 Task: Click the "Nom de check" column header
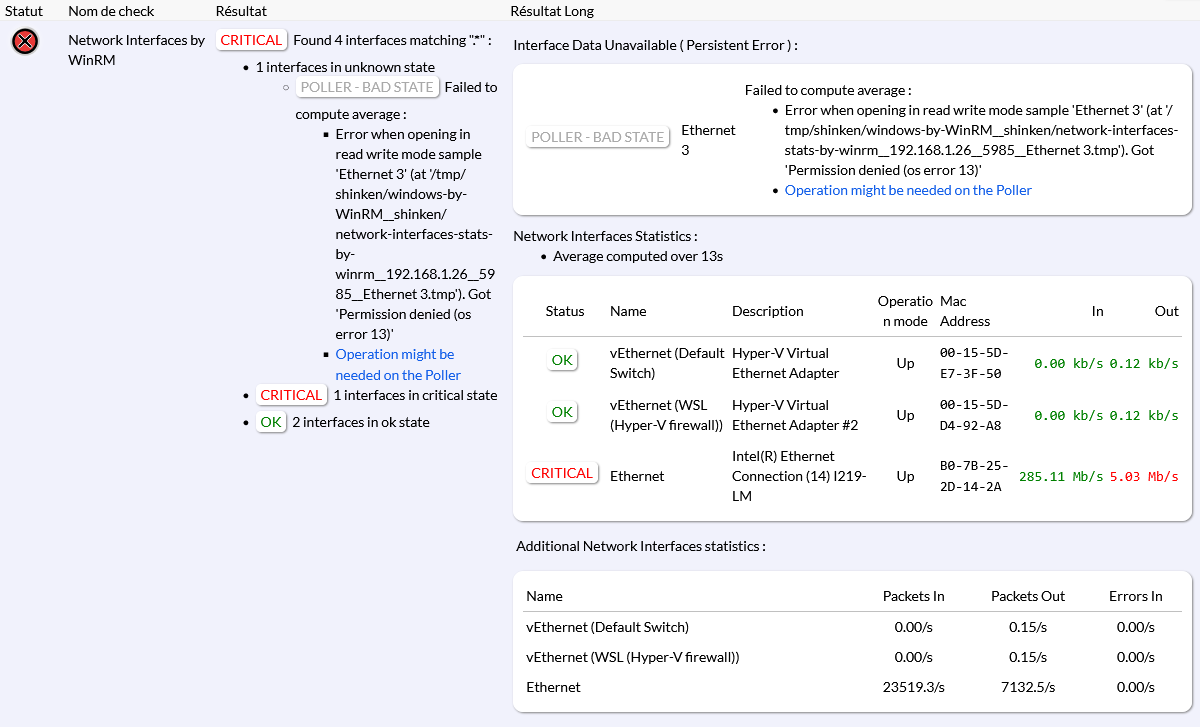(x=111, y=11)
